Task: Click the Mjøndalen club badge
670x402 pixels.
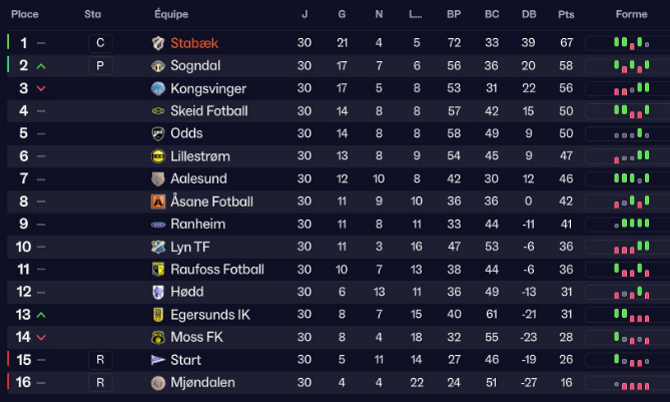Action: (x=158, y=383)
